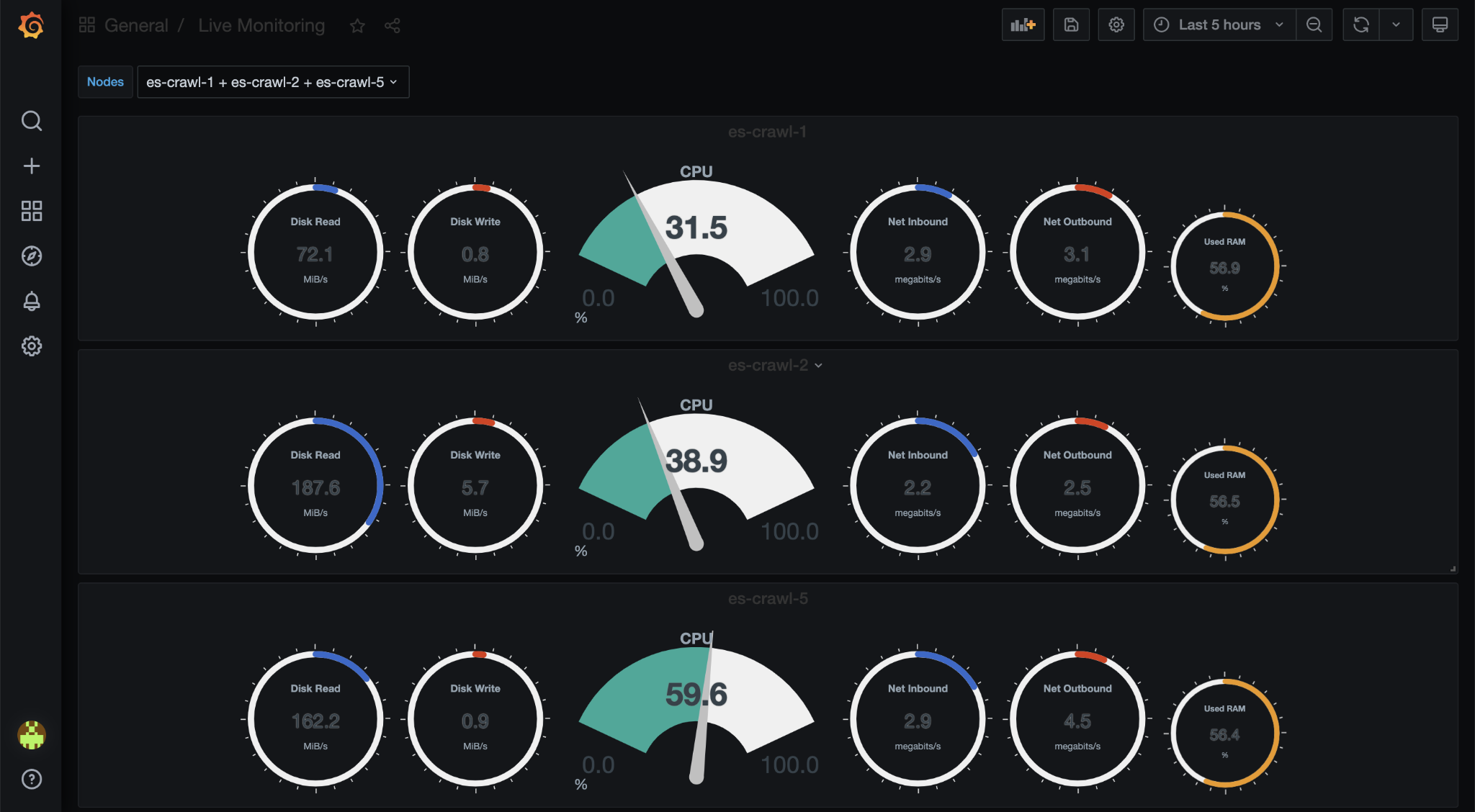Click the General folder breadcrumb link
1475x812 pixels.
pyautogui.click(x=136, y=26)
